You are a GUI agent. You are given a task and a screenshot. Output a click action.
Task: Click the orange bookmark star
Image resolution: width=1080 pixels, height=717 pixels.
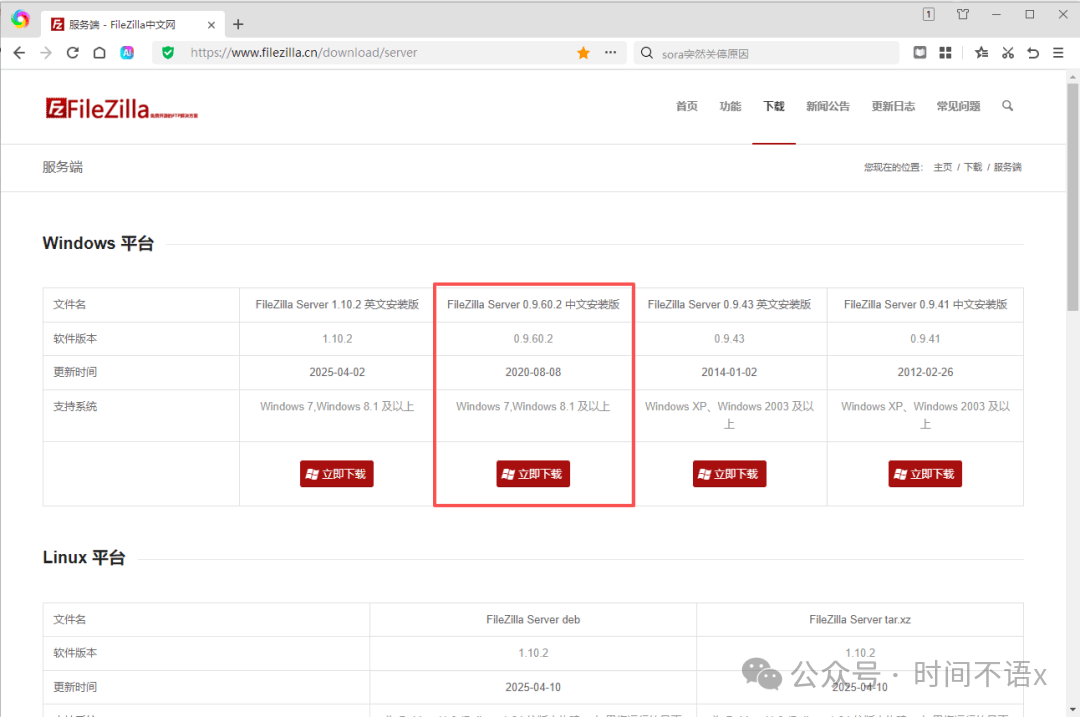[x=583, y=53]
